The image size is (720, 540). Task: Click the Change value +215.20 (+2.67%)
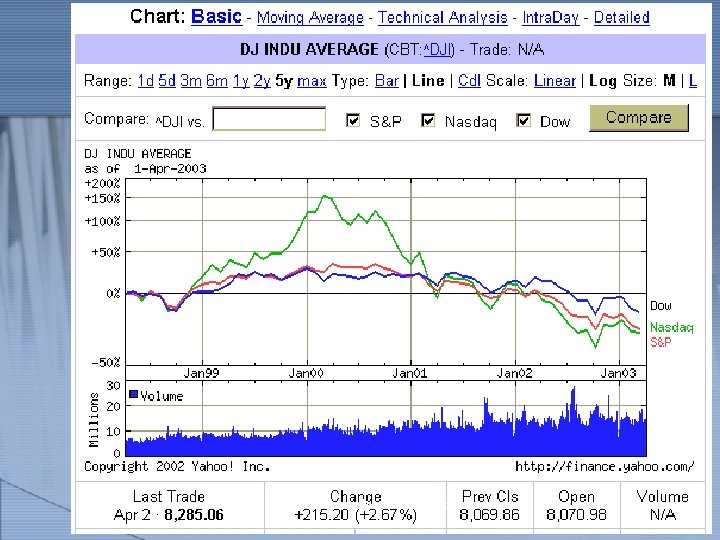click(355, 515)
